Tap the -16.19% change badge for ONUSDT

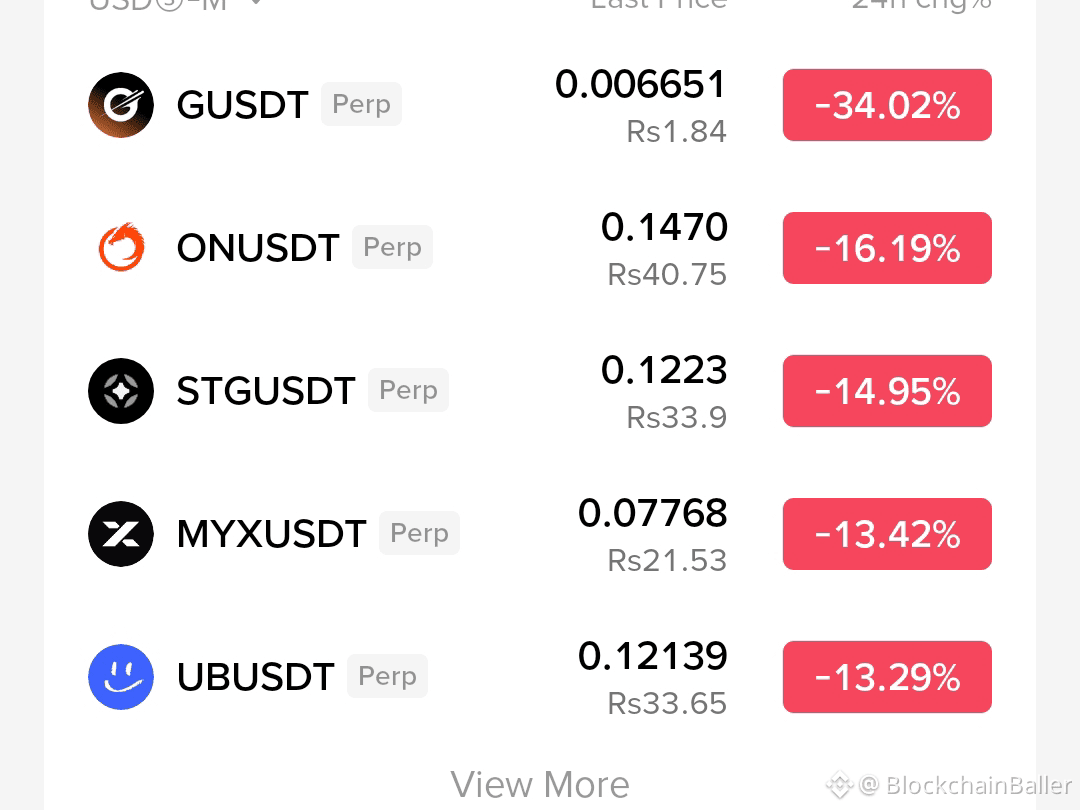pyautogui.click(x=887, y=248)
